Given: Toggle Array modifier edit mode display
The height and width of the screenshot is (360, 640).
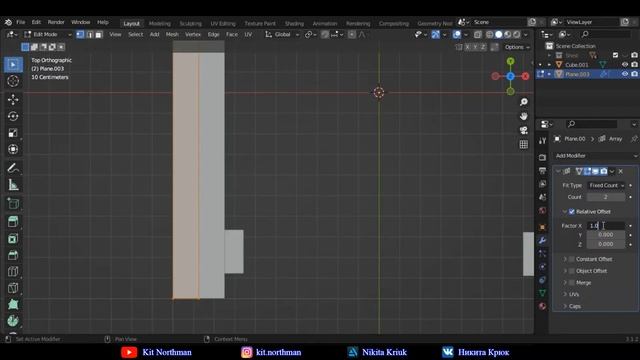Looking at the screenshot, I should click(x=587, y=171).
